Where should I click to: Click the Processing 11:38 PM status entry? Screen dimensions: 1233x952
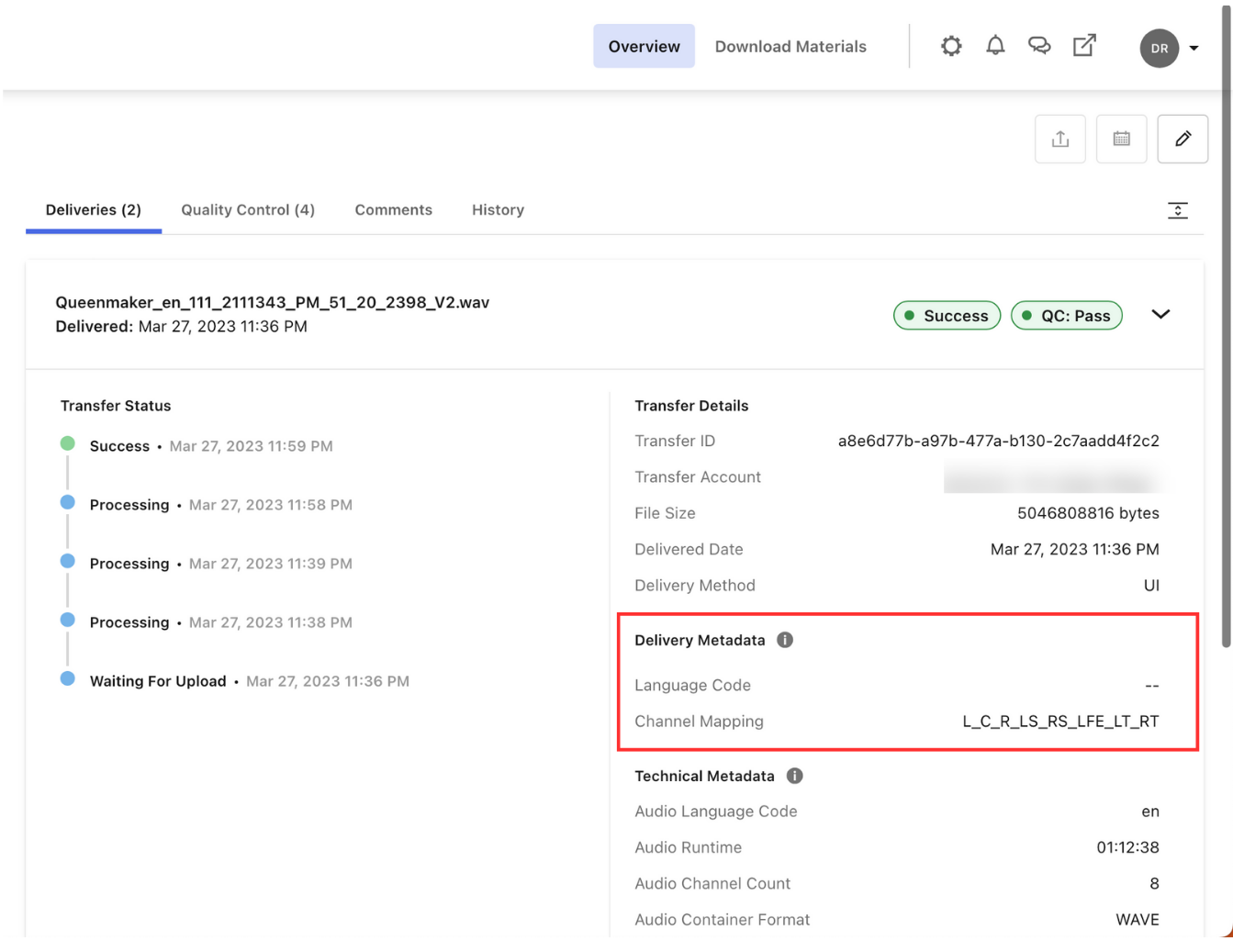[x=221, y=622]
